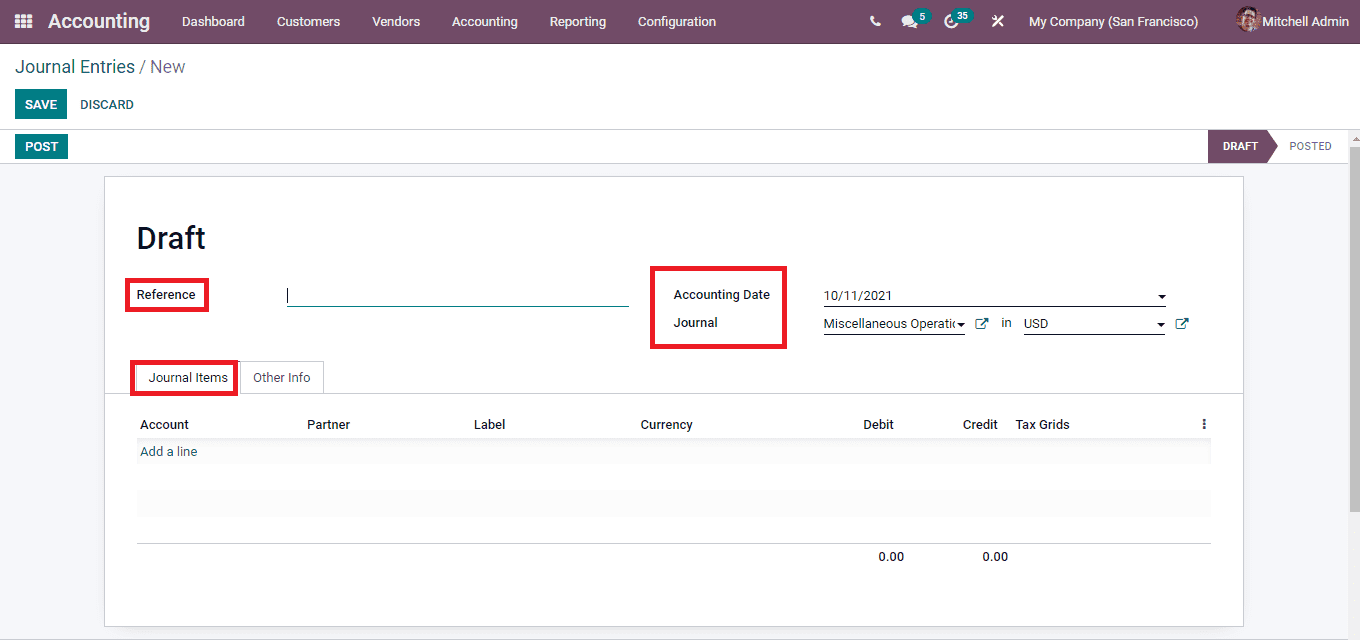Screen dimensions: 1360x640
Task: Open the Reporting menu
Action: (577, 21)
